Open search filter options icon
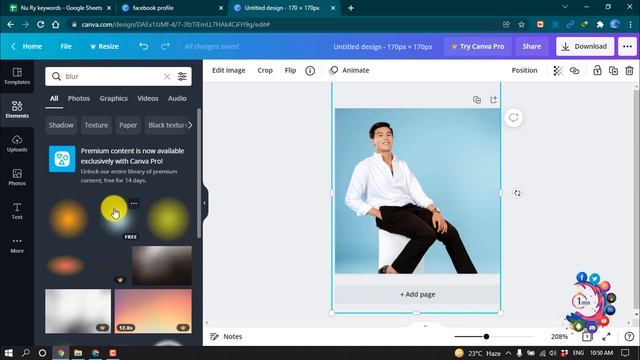Viewport: 640px width, 360px height. 182,76
